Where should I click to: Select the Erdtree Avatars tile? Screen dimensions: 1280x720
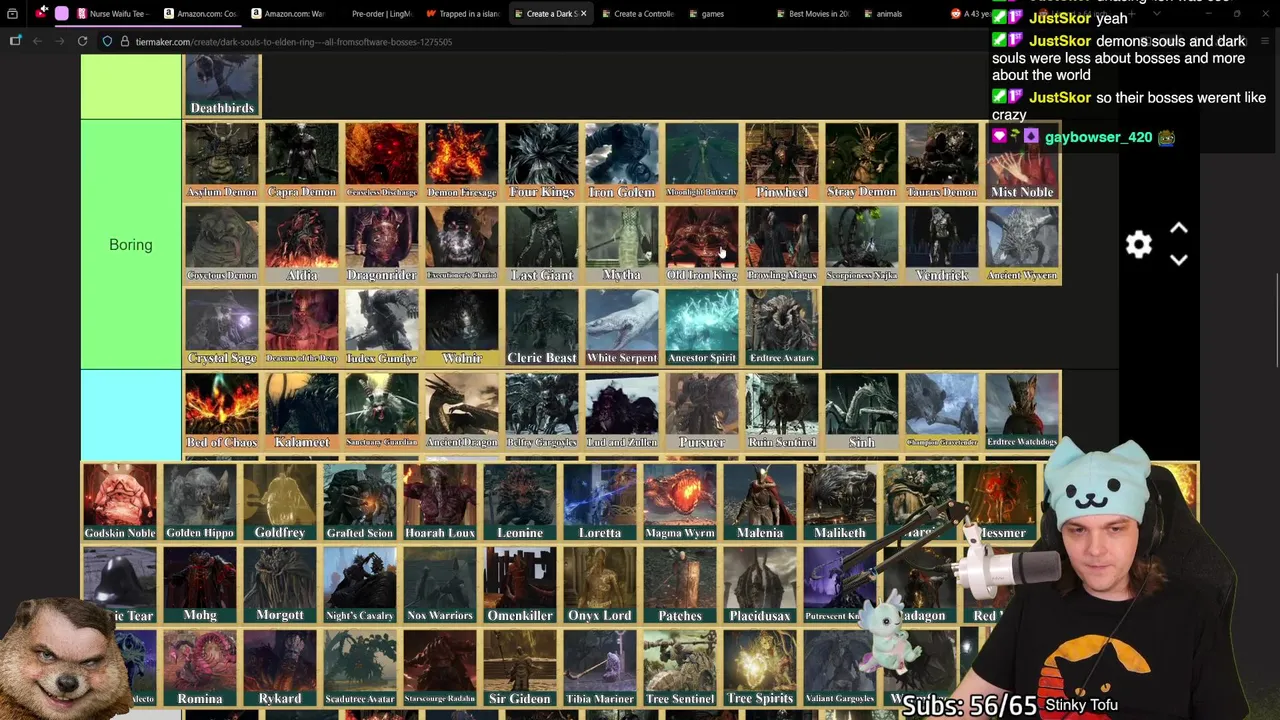pyautogui.click(x=782, y=327)
